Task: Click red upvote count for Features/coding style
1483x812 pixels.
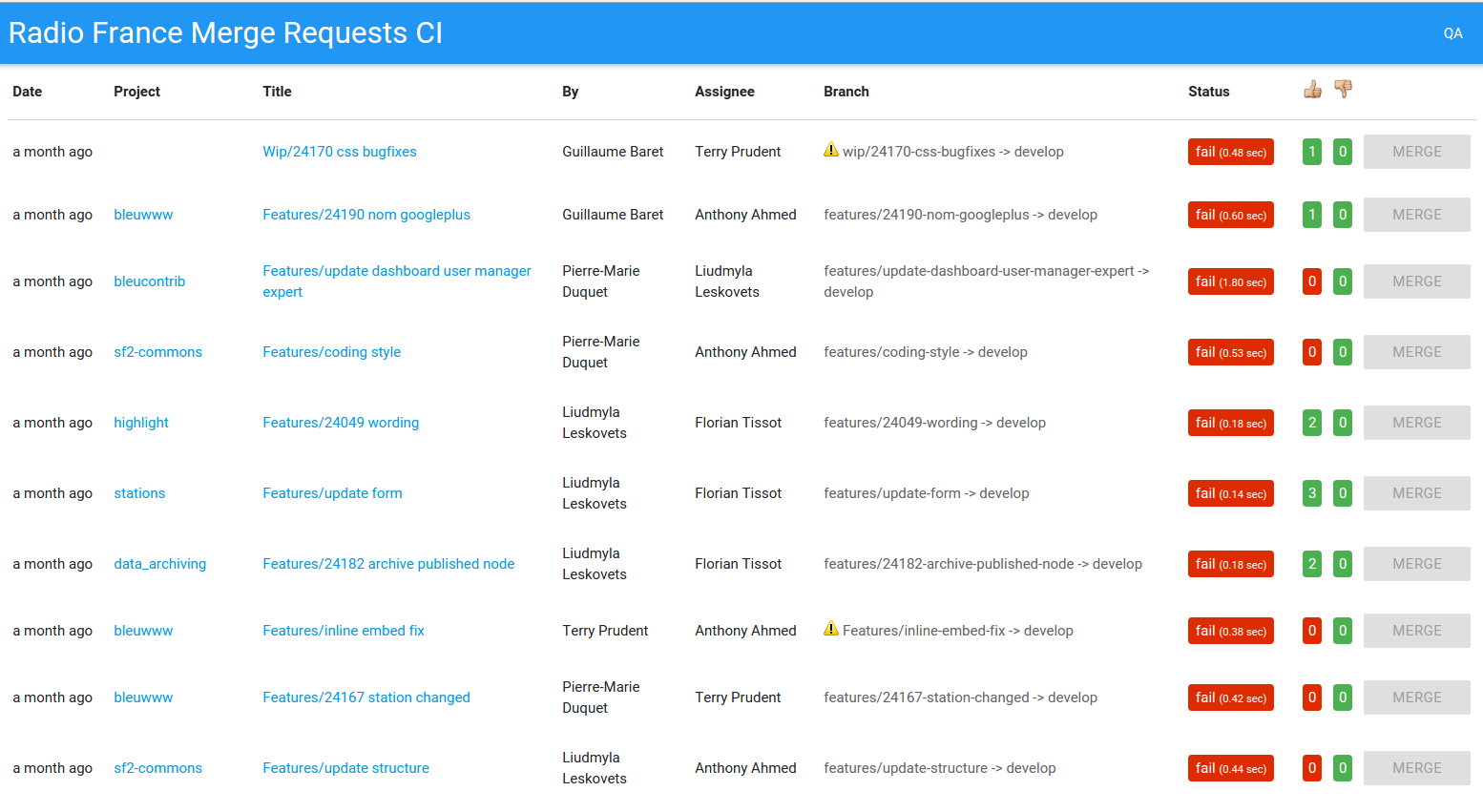Action: (1312, 352)
